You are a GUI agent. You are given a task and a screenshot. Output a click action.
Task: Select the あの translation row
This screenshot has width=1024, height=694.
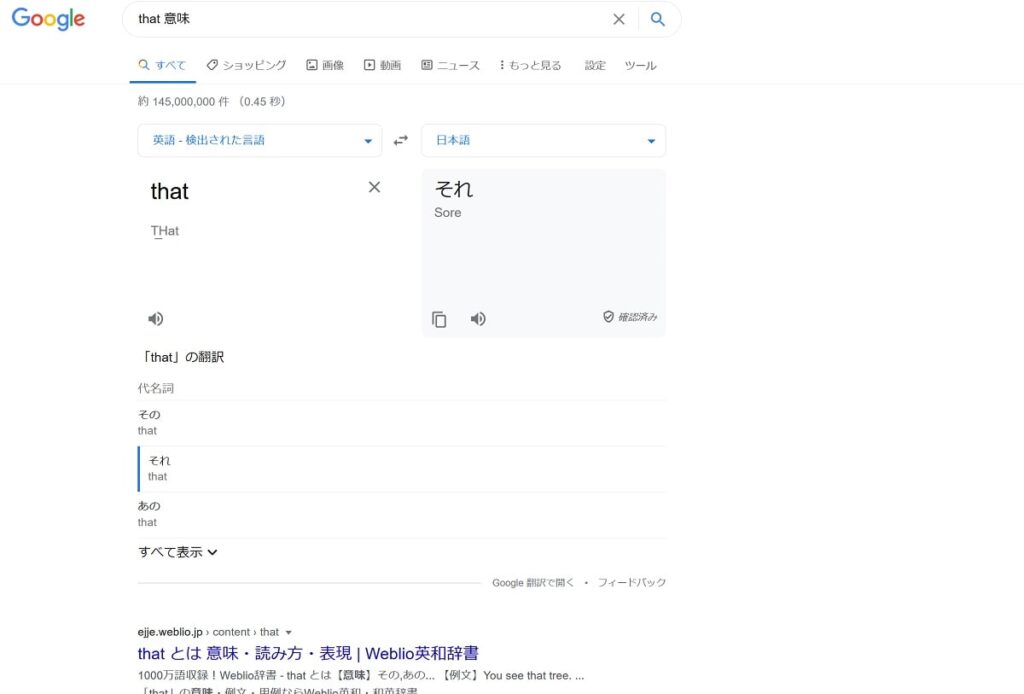(x=402, y=514)
